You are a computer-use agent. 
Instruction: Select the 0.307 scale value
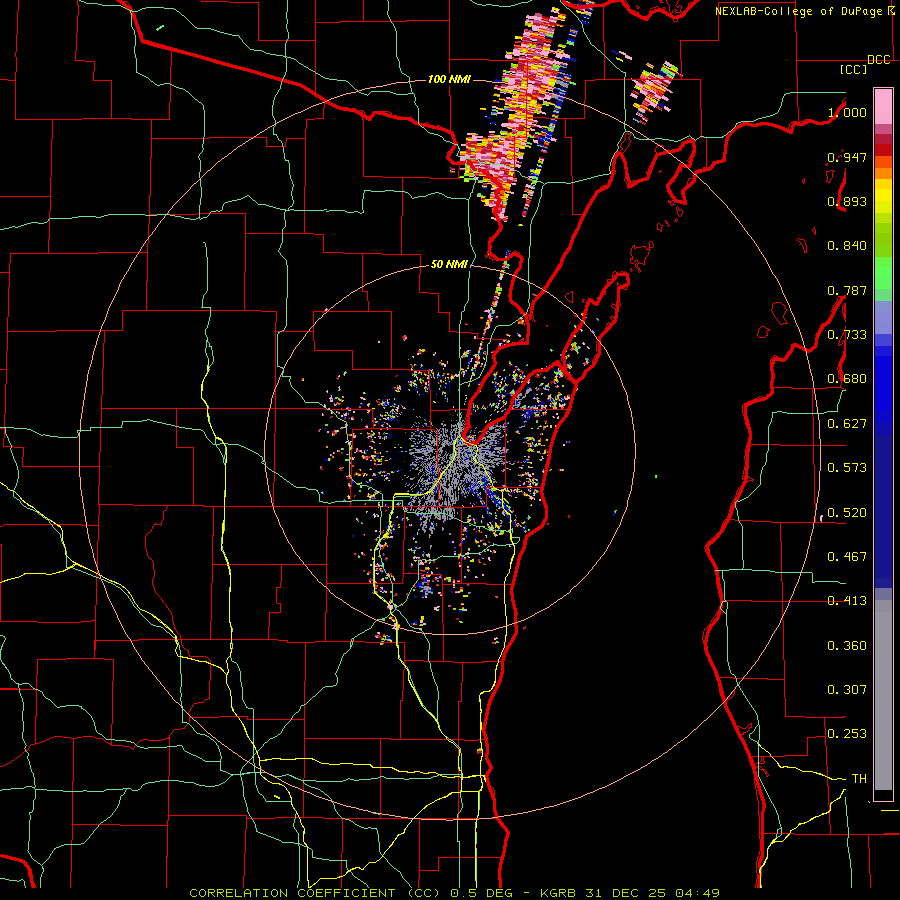(x=847, y=690)
